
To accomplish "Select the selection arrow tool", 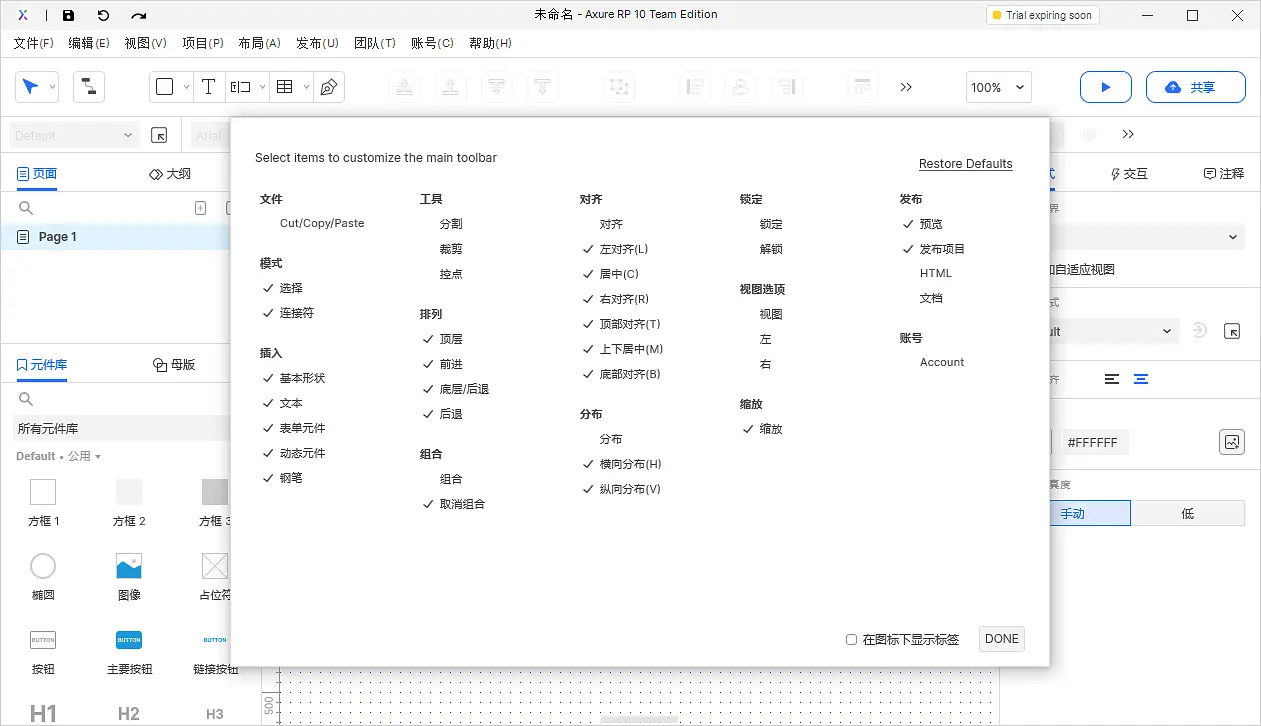I will pos(31,87).
